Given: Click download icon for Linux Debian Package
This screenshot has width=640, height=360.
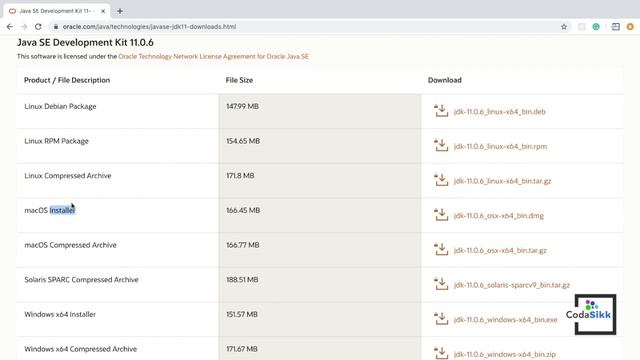Looking at the screenshot, I should (x=441, y=111).
